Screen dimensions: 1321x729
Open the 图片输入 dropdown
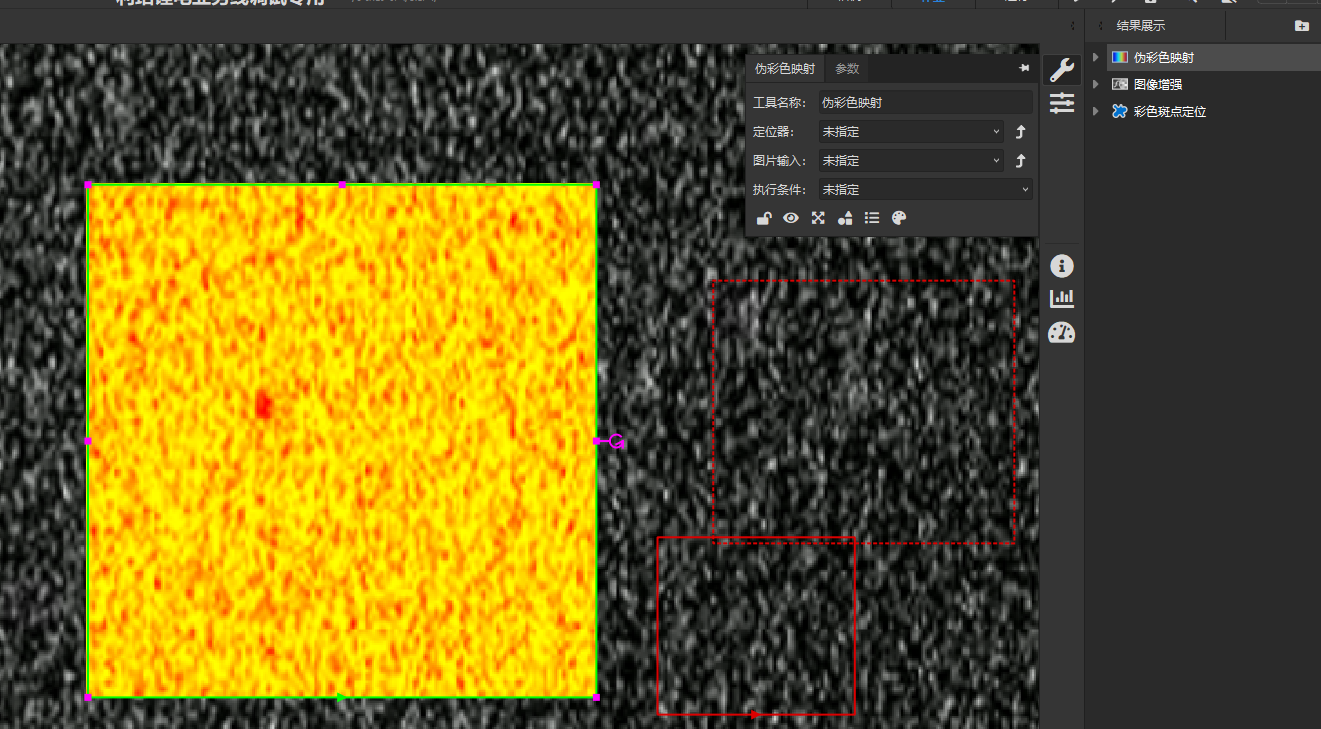(x=910, y=161)
